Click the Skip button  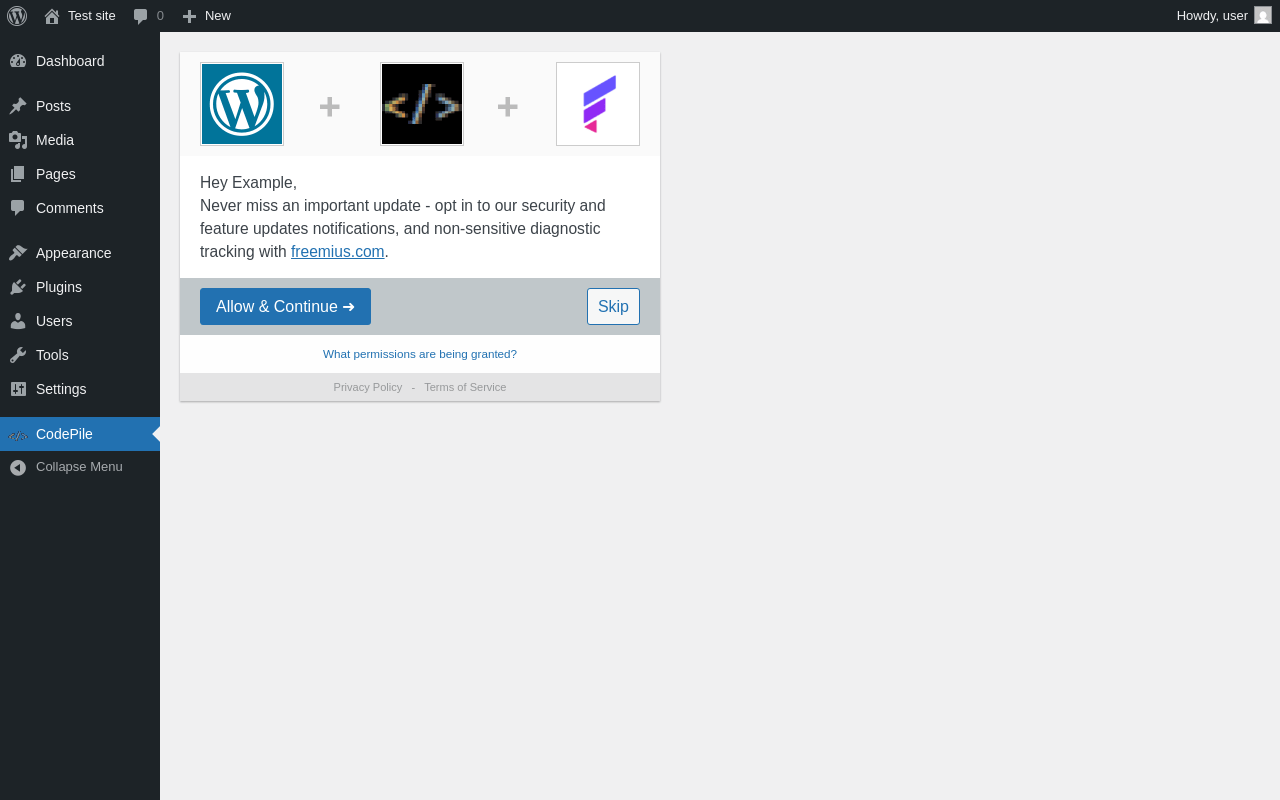613,307
